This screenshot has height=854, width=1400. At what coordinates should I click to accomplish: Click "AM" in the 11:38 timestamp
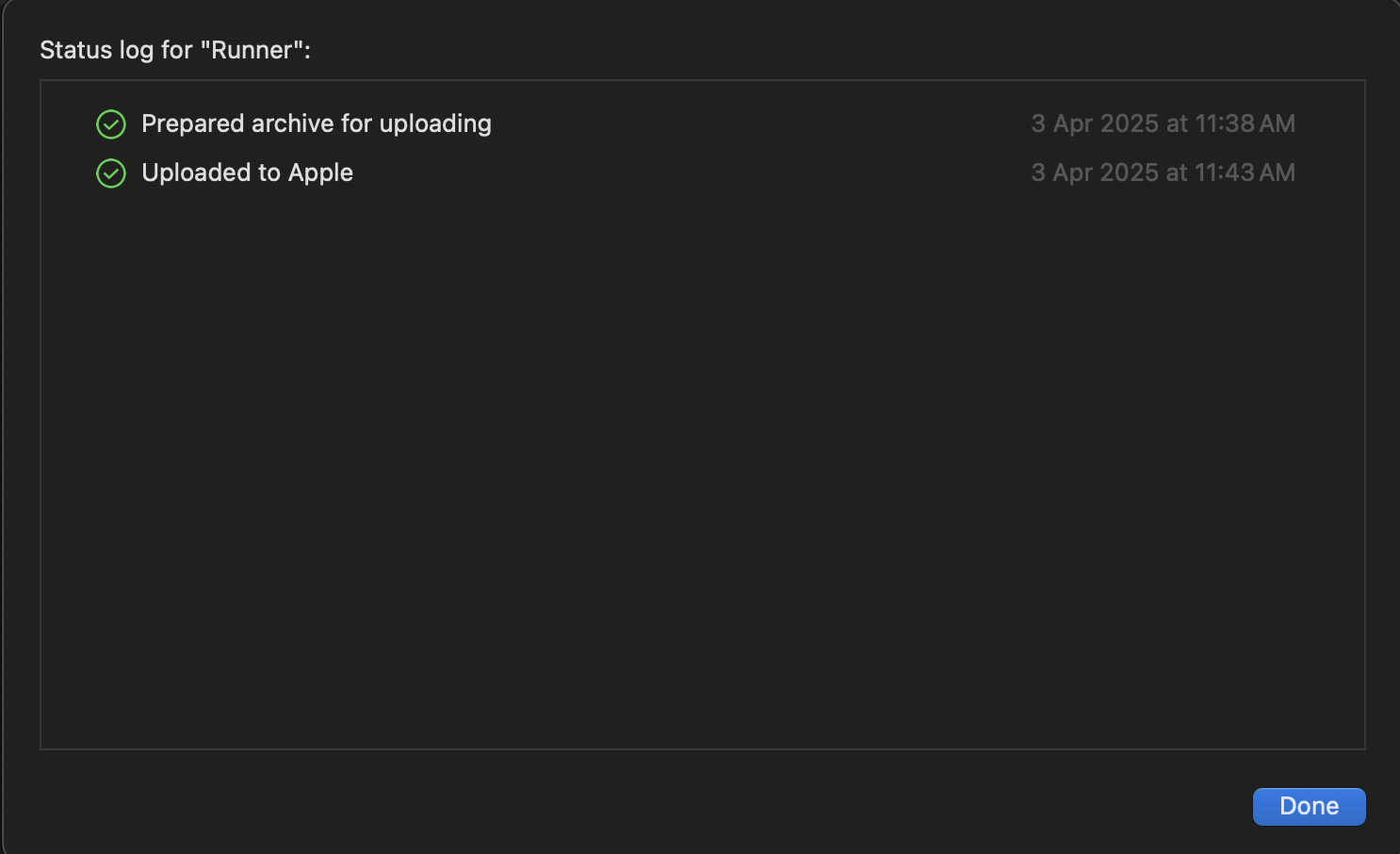click(1277, 123)
